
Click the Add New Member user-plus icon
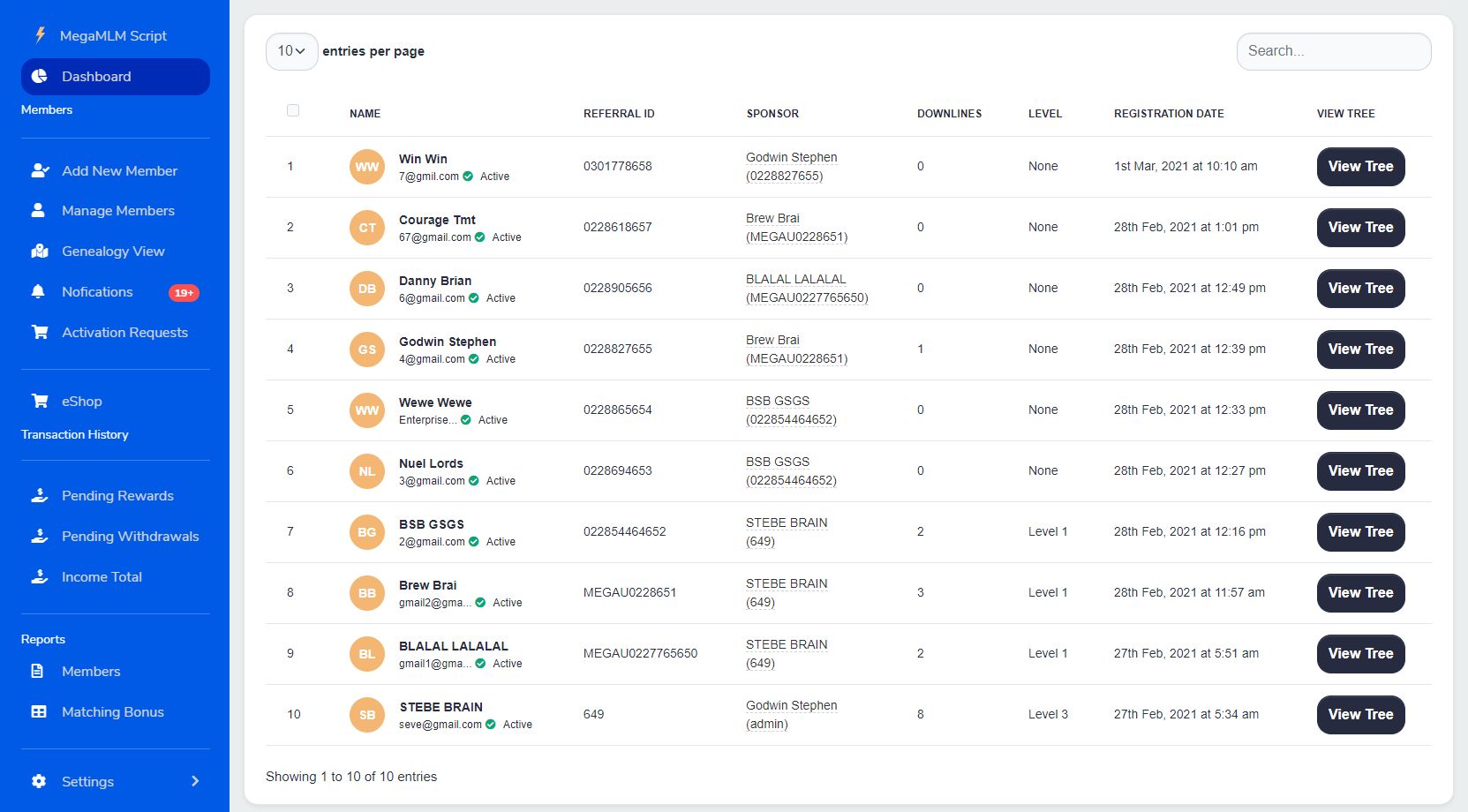point(40,170)
